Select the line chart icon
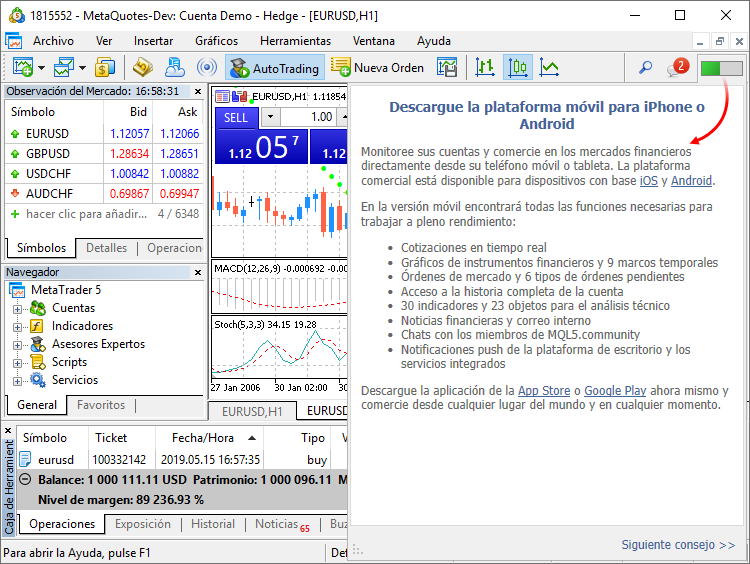This screenshot has height=564, width=750. pos(549,68)
